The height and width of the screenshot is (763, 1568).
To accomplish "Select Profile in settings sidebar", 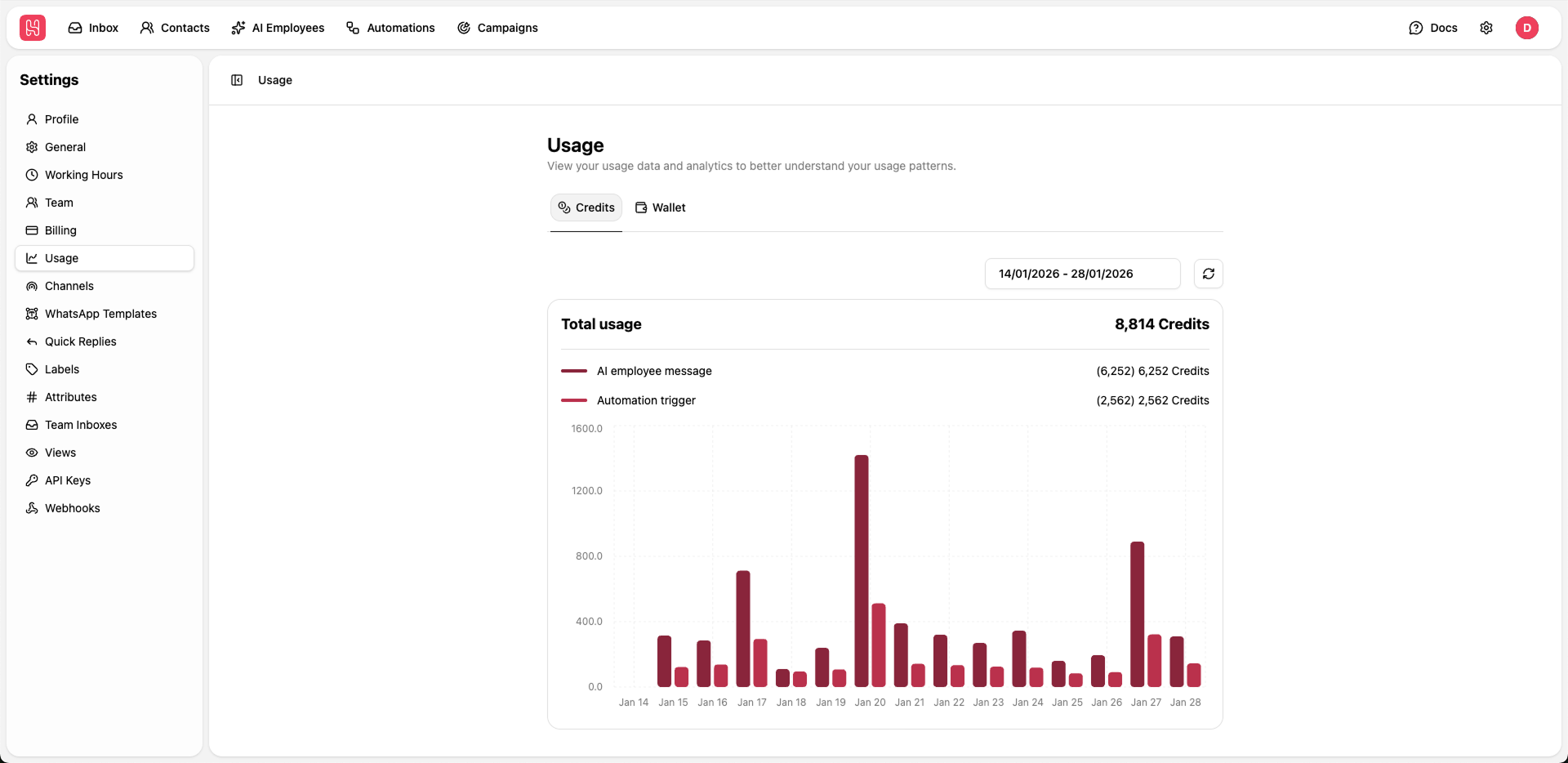I will tap(105, 119).
